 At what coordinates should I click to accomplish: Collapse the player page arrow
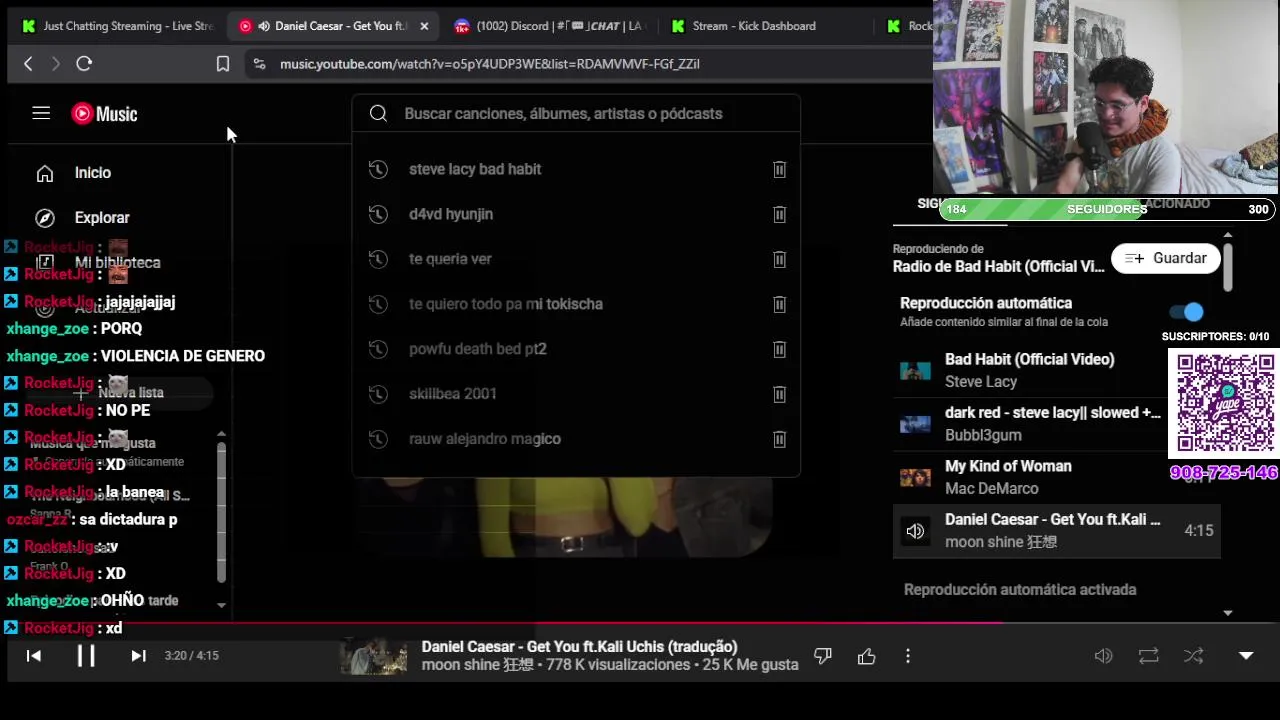(1246, 656)
